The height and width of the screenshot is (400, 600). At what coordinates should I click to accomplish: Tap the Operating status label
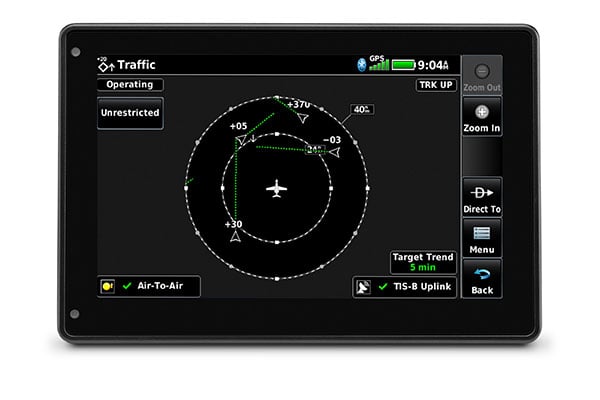click(130, 84)
